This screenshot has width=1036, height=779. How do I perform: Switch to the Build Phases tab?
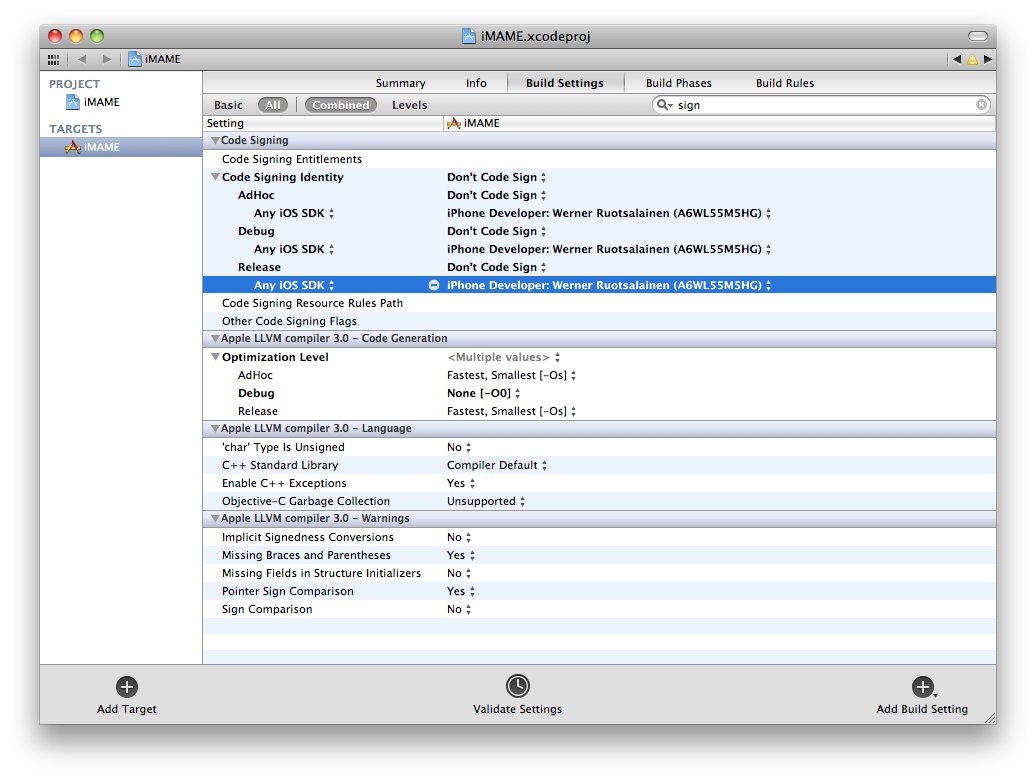679,83
